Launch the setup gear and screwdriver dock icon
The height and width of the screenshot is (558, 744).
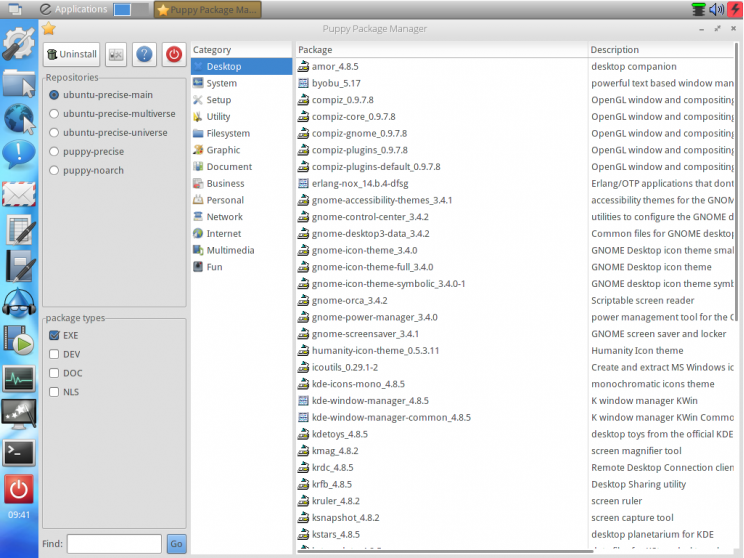pyautogui.click(x=19, y=43)
